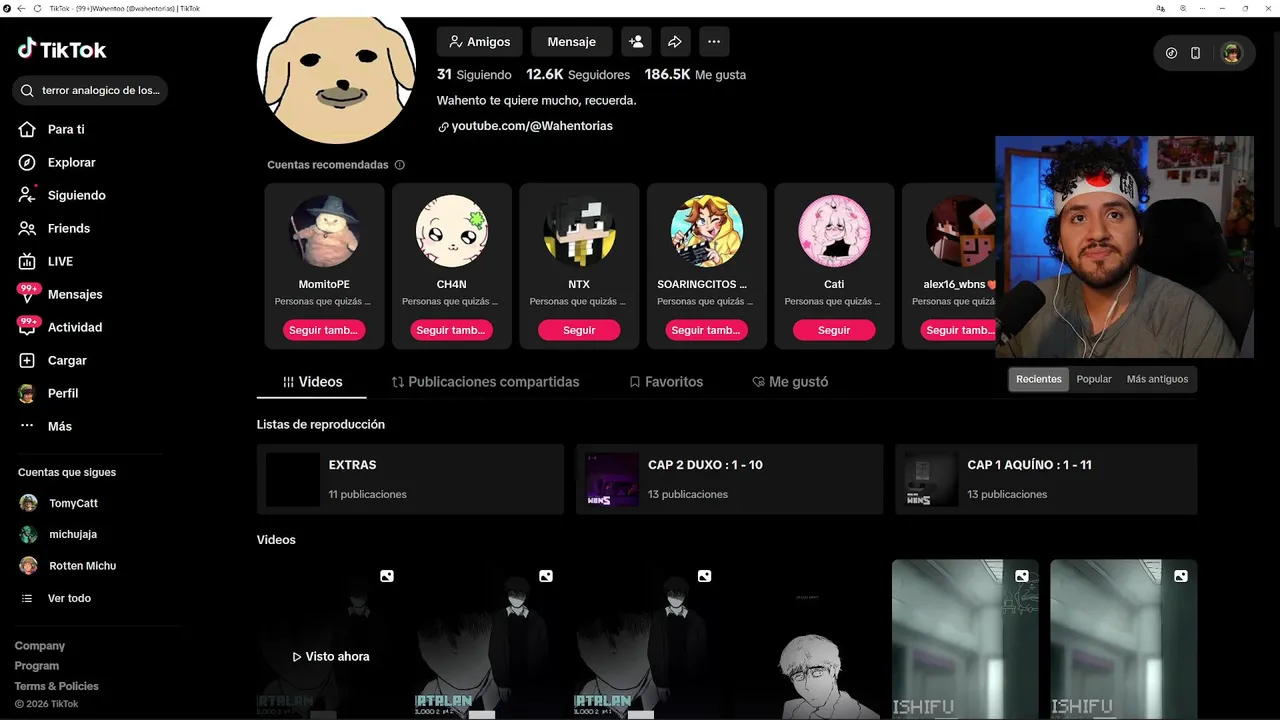Screen dimensions: 1280x720
Task: Click the share arrow icon
Action: [674, 42]
